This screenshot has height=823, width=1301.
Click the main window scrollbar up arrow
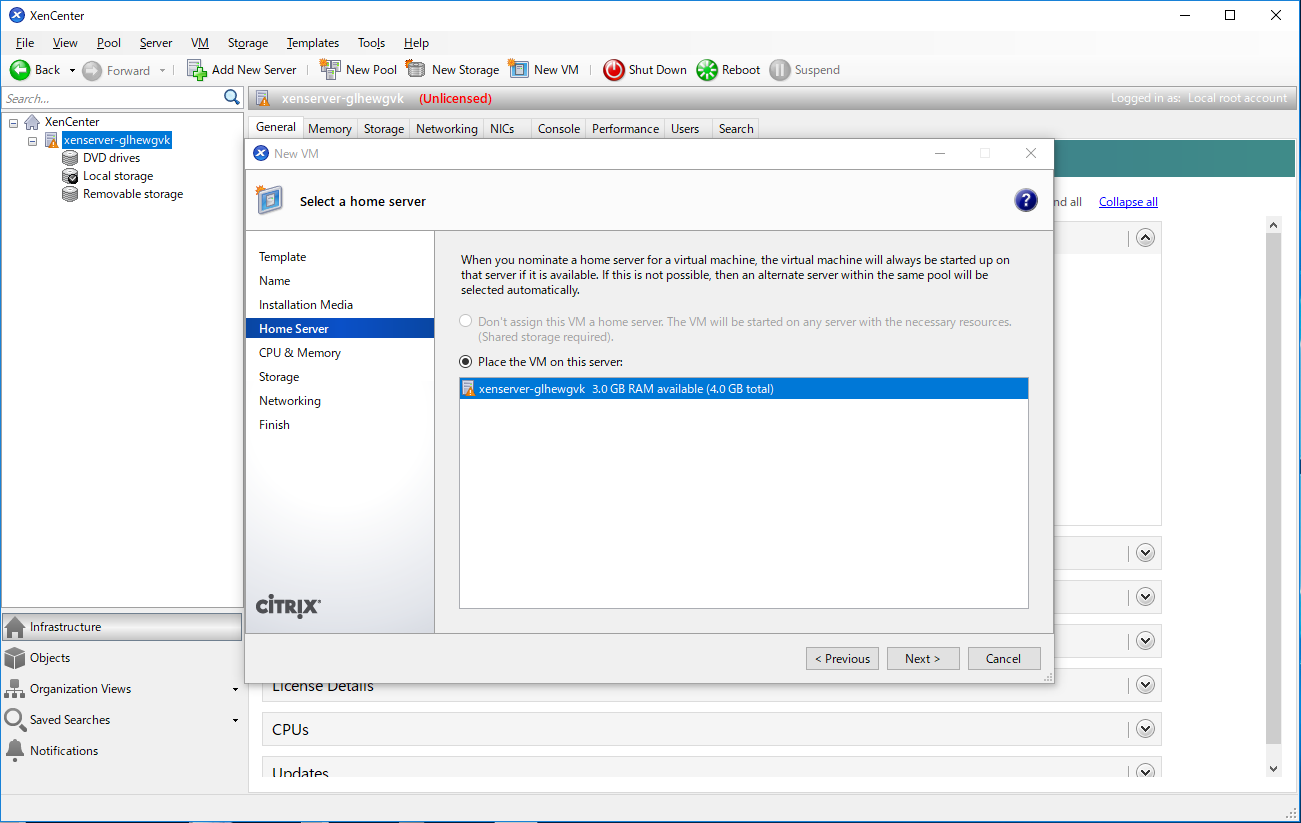pos(1273,225)
